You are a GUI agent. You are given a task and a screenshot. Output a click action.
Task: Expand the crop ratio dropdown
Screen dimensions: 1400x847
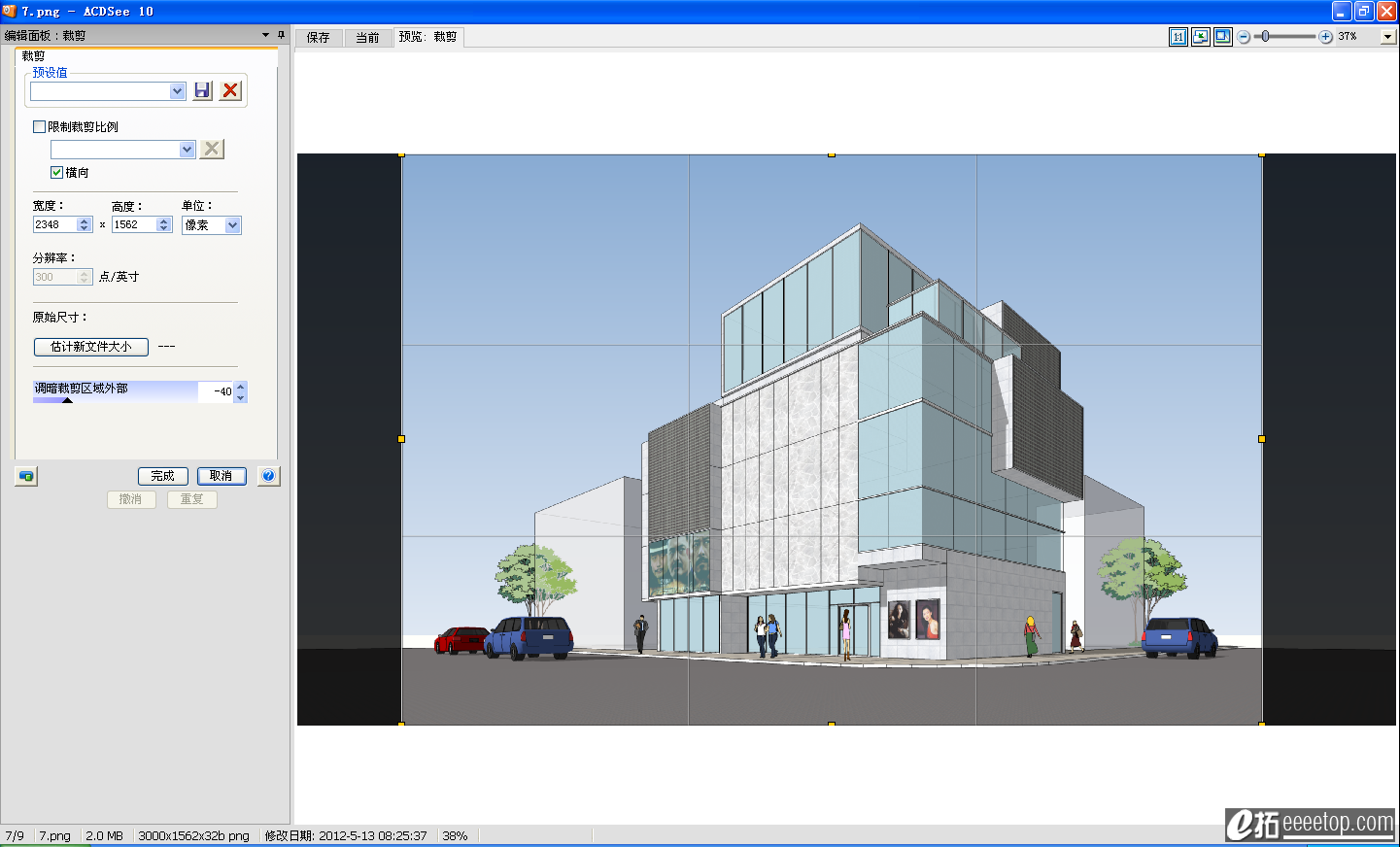[x=188, y=150]
